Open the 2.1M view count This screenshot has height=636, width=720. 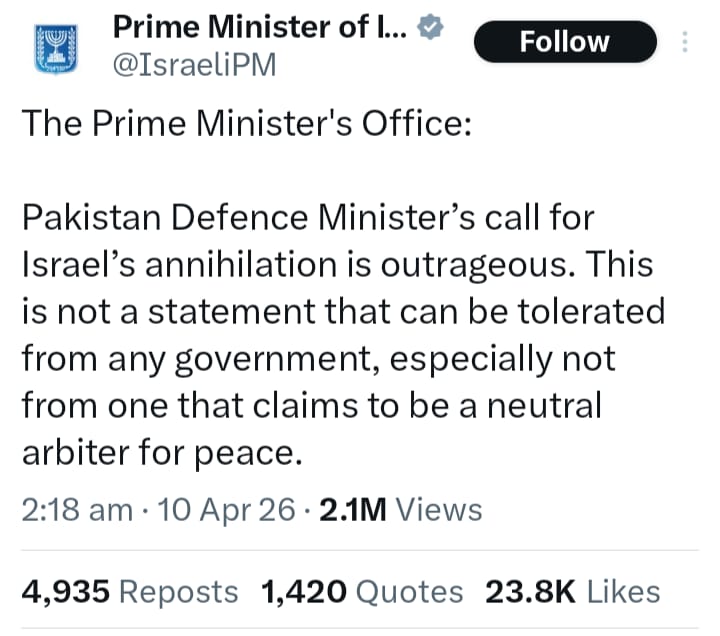[x=353, y=509]
